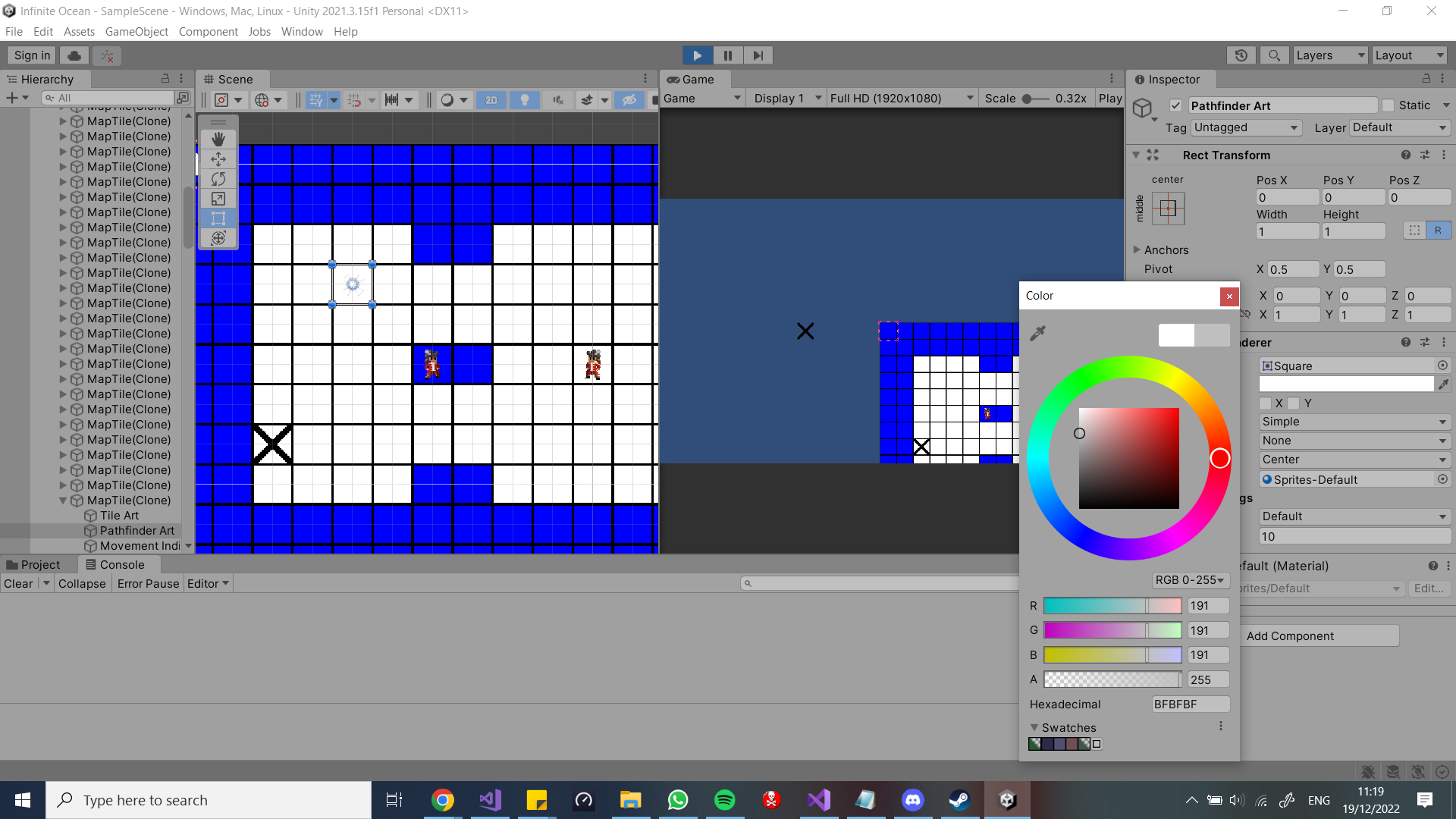1456x819 pixels.
Task: Toggle 2D mode in the Scene view
Action: point(491,99)
